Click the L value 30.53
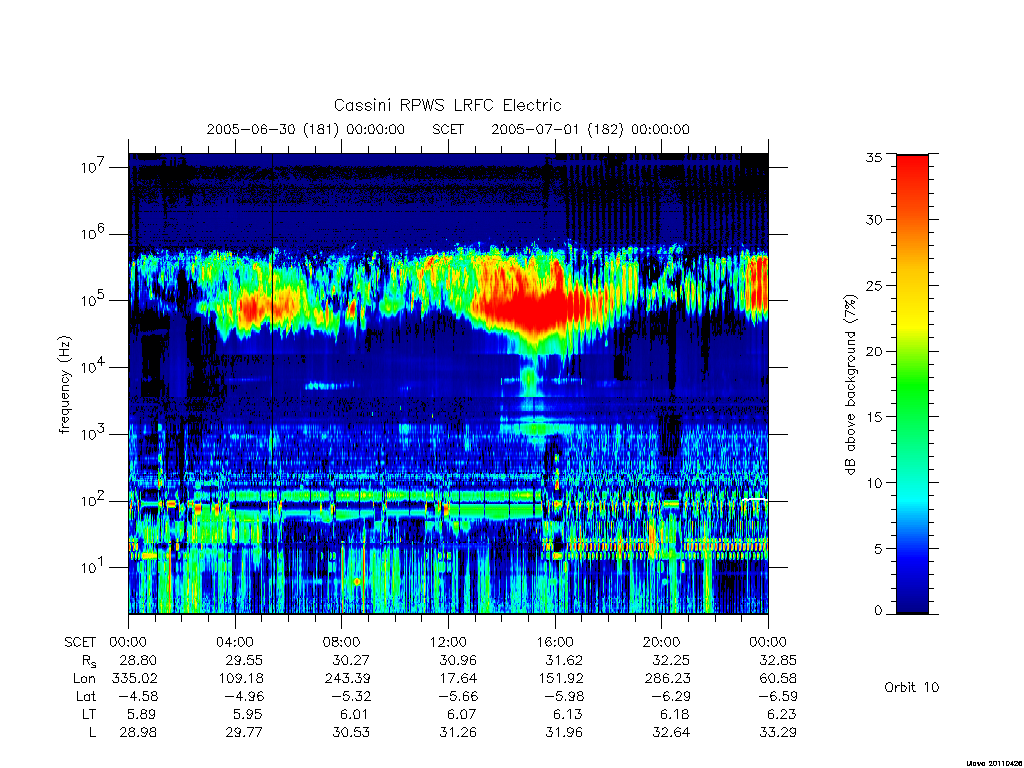 (x=351, y=732)
